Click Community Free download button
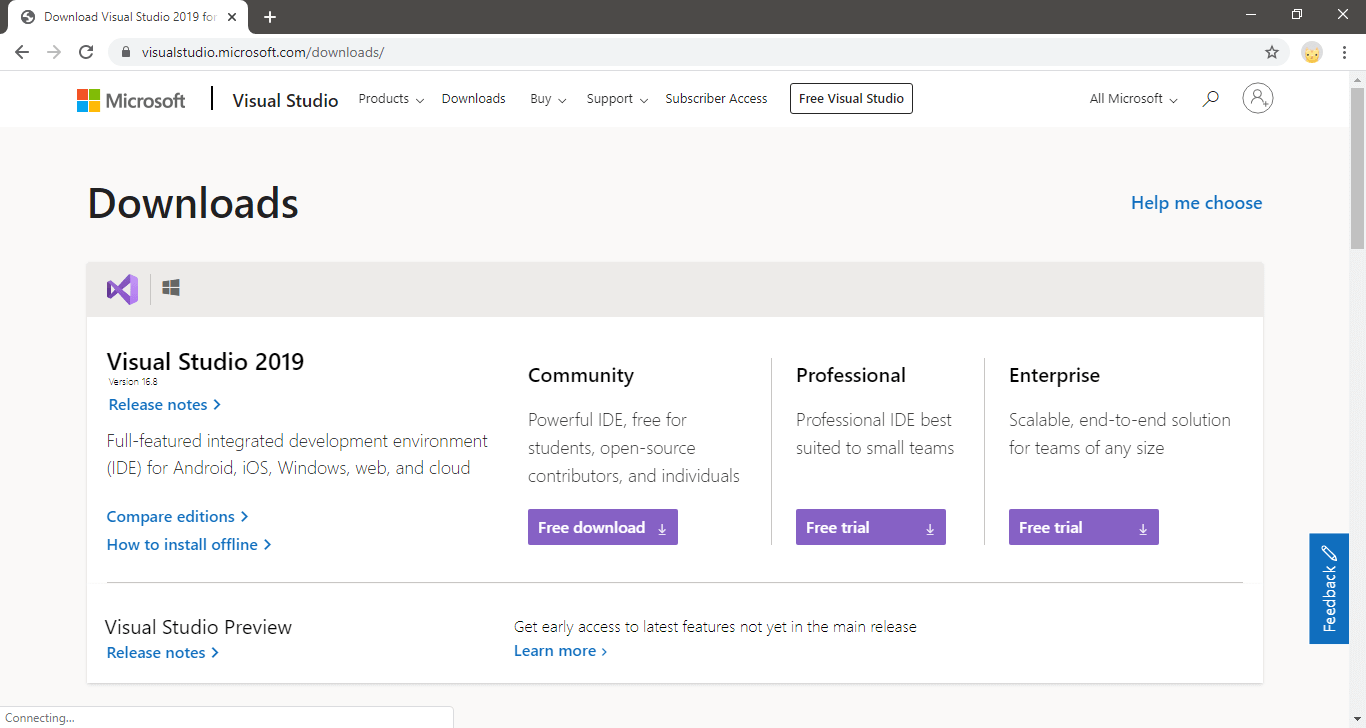Viewport: 1366px width, 728px height. (x=603, y=527)
